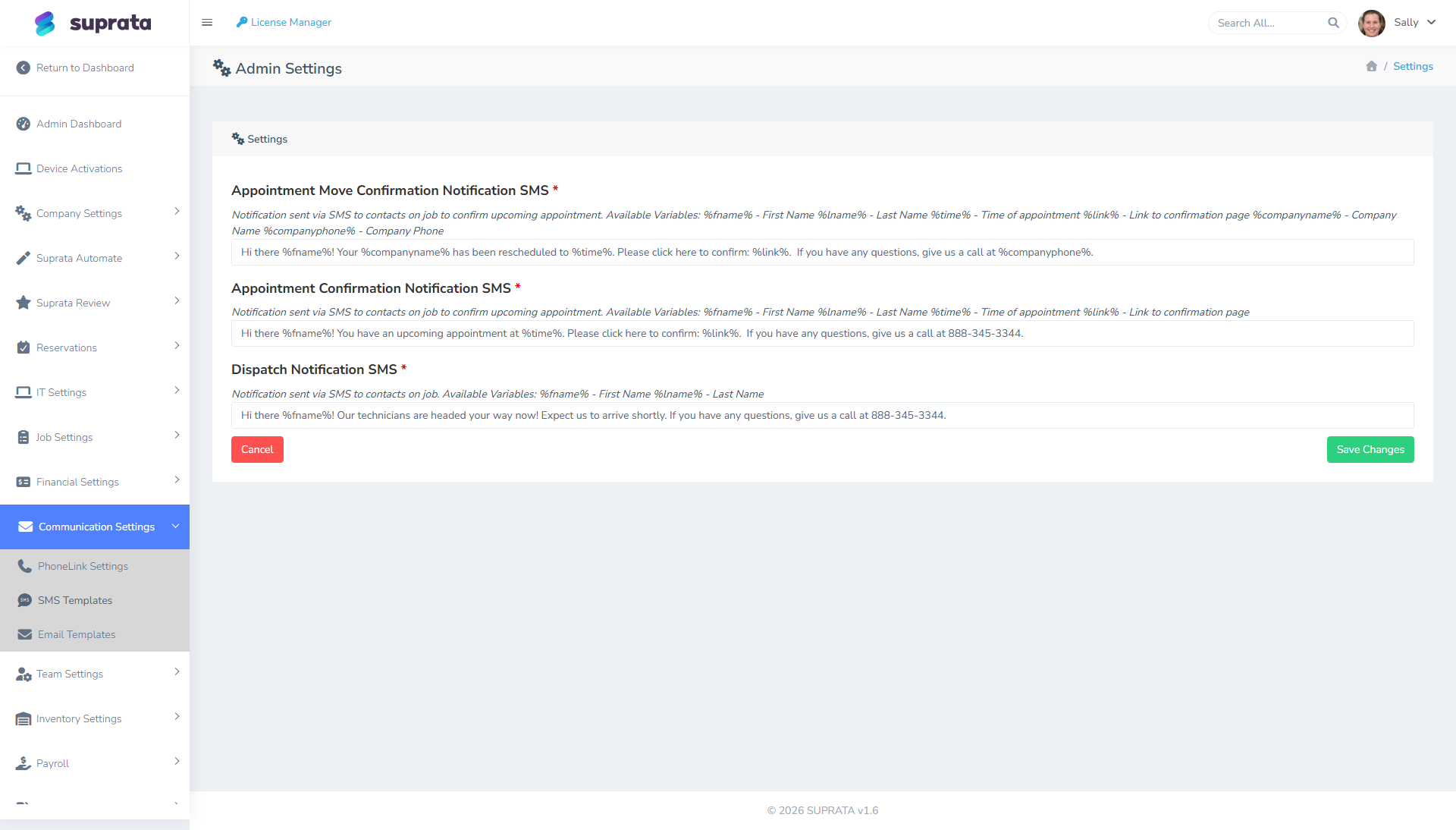Expand the Suprata Review chevron

click(177, 300)
